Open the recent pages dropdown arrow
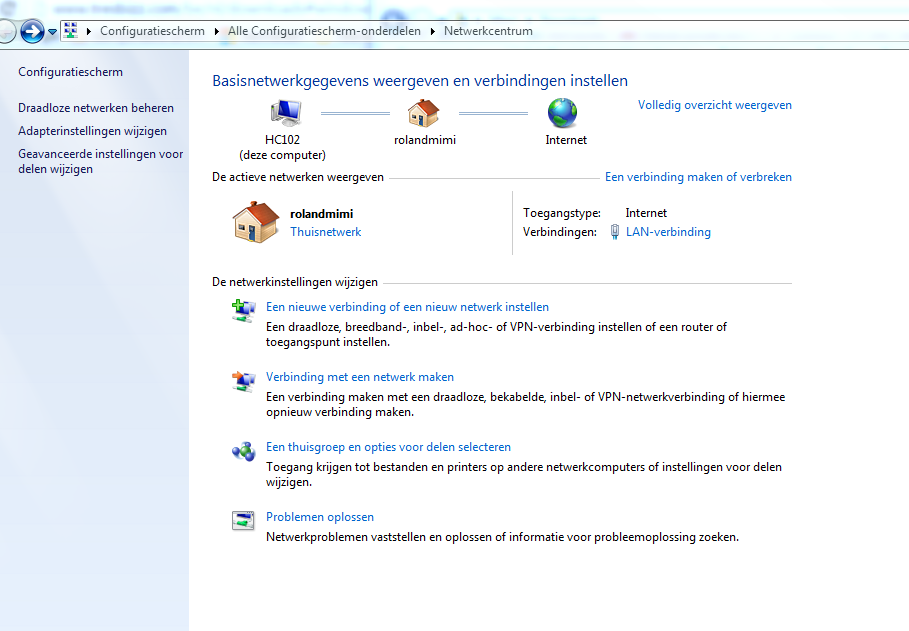The height and width of the screenshot is (631, 909). pos(52,32)
